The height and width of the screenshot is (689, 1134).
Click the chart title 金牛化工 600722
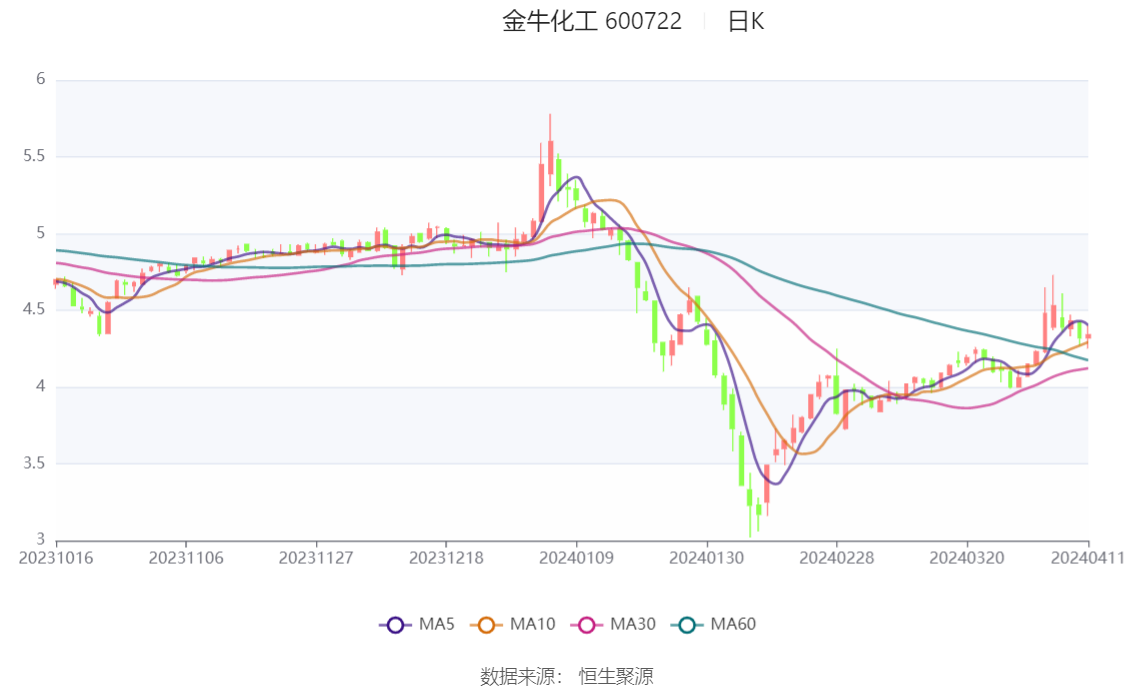pyautogui.click(x=592, y=22)
